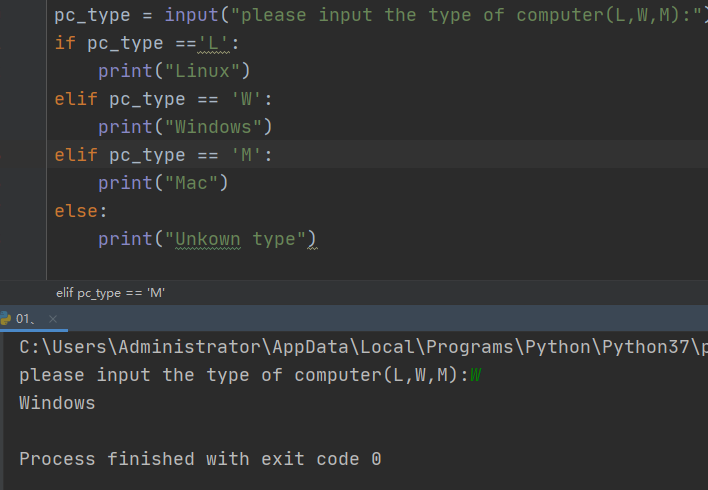Click the console output "Windows"

coord(57,403)
